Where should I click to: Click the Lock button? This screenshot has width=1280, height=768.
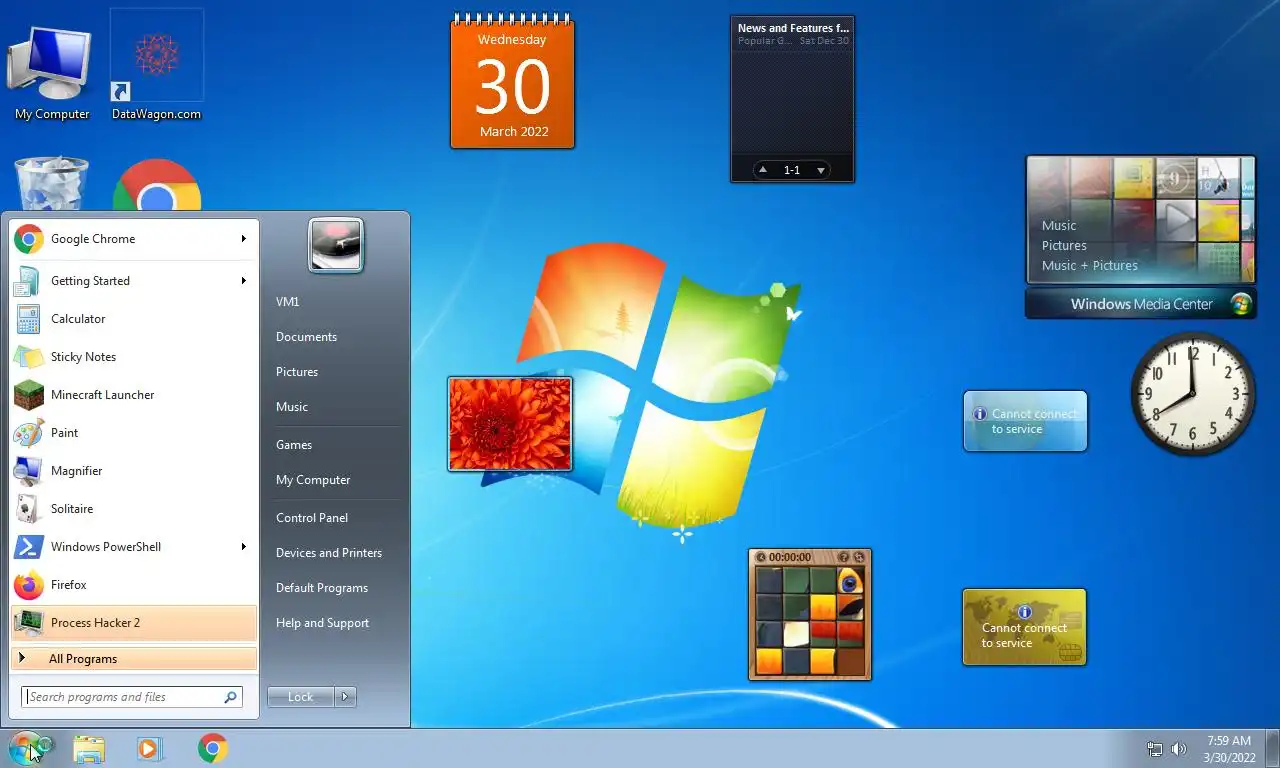[301, 697]
